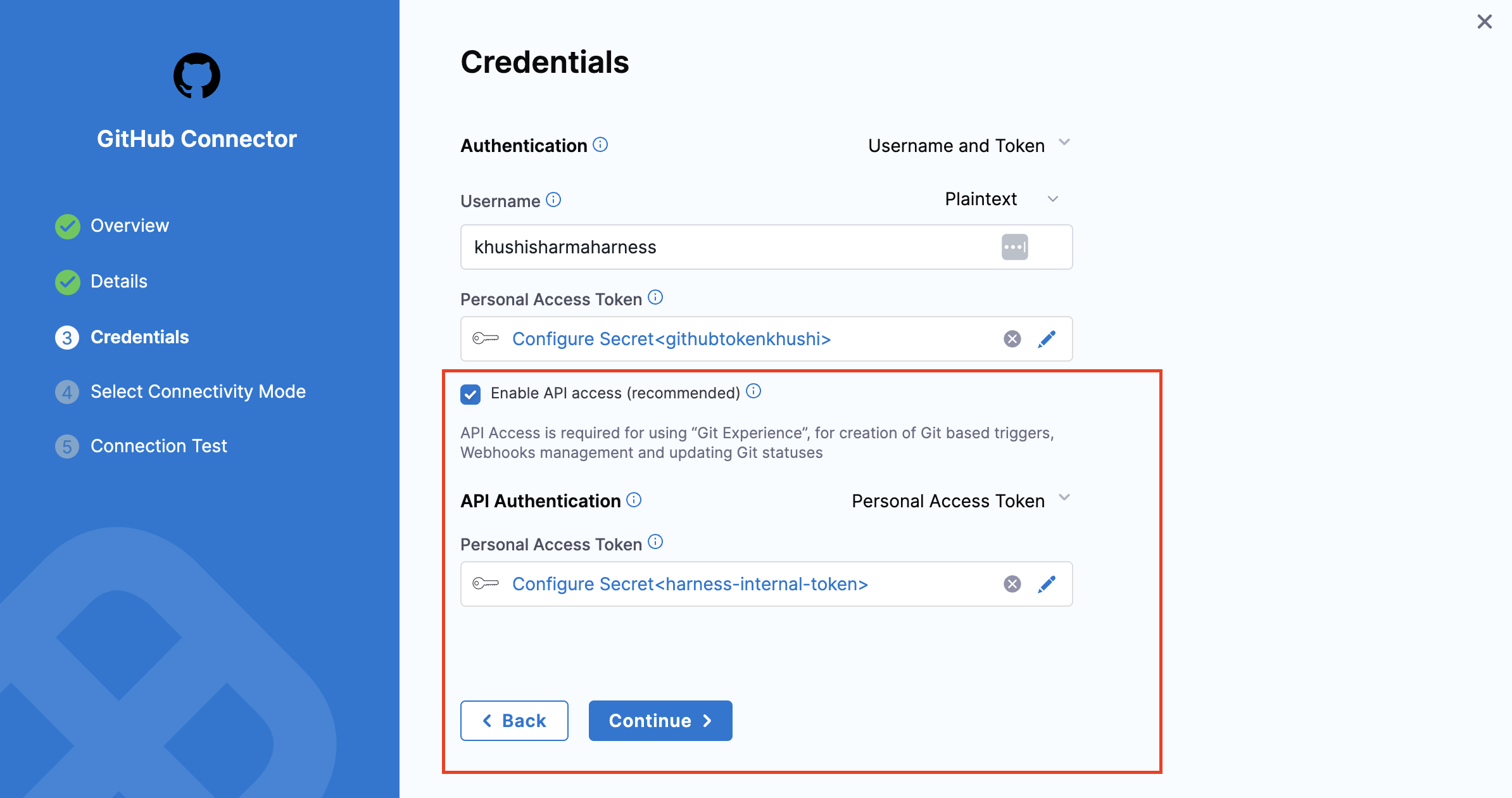This screenshot has width=1512, height=798.
Task: Switch to the Details step
Action: point(118,282)
